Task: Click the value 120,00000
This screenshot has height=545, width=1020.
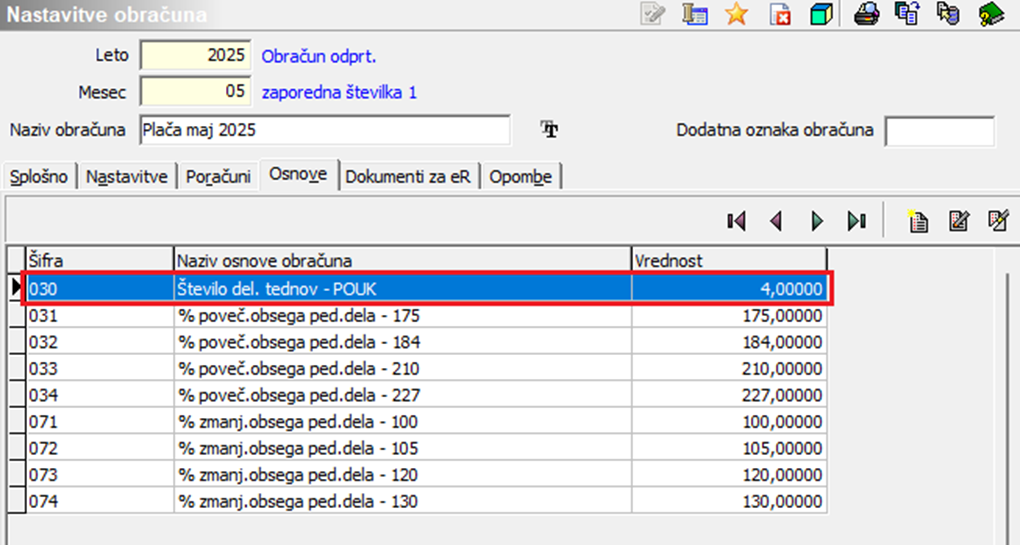Action: 729,475
